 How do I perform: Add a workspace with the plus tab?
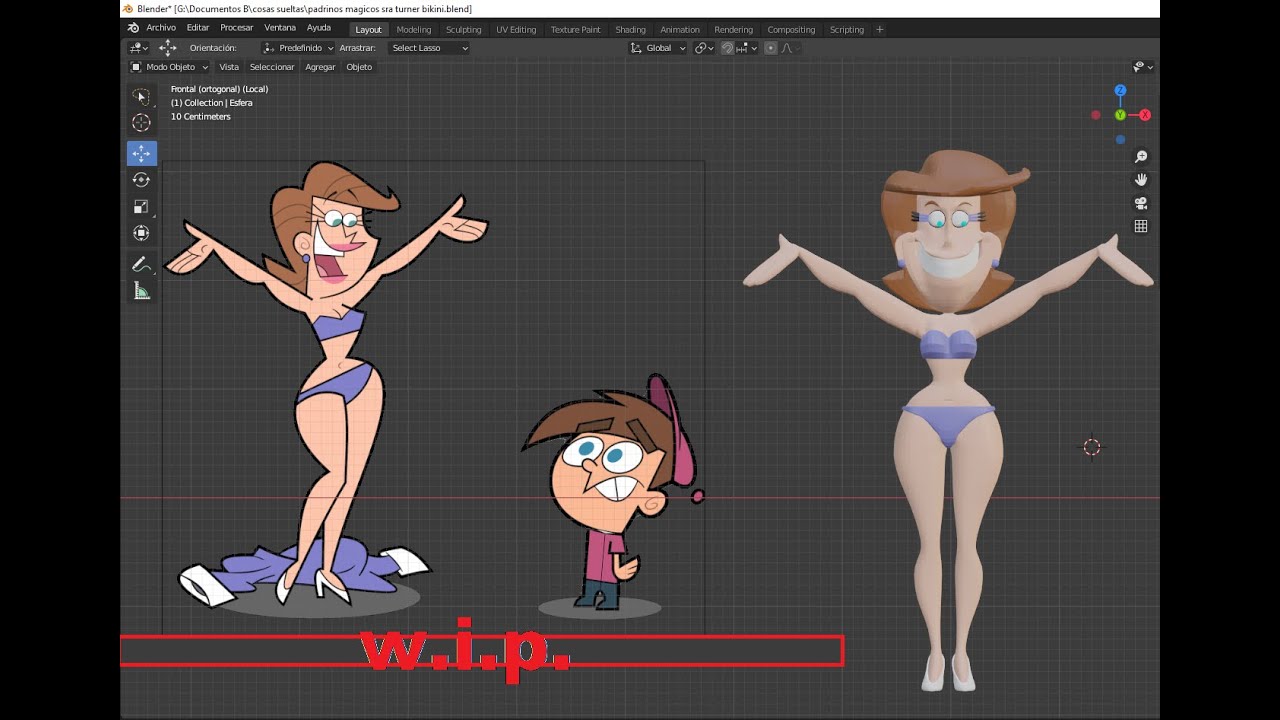pyautogui.click(x=880, y=29)
